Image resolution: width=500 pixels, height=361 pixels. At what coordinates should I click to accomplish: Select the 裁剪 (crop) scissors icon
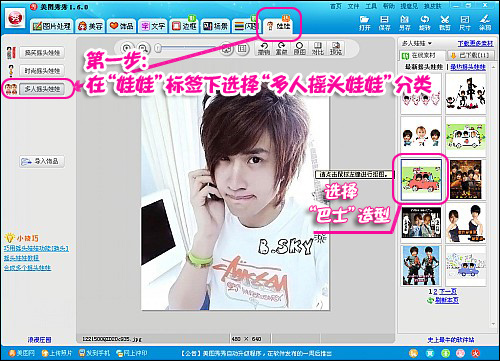click(445, 23)
